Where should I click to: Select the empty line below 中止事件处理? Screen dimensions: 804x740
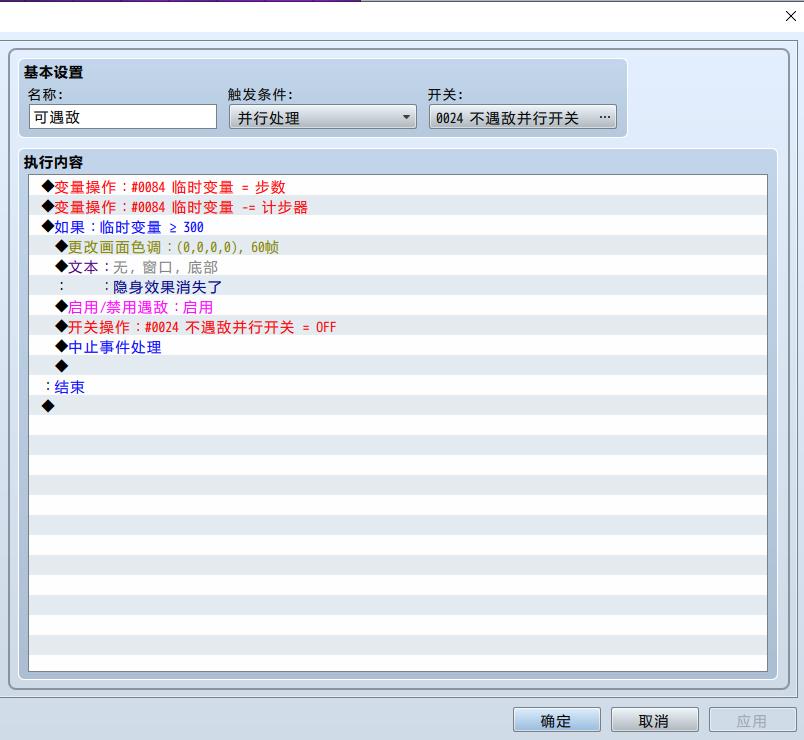[x=398, y=367]
